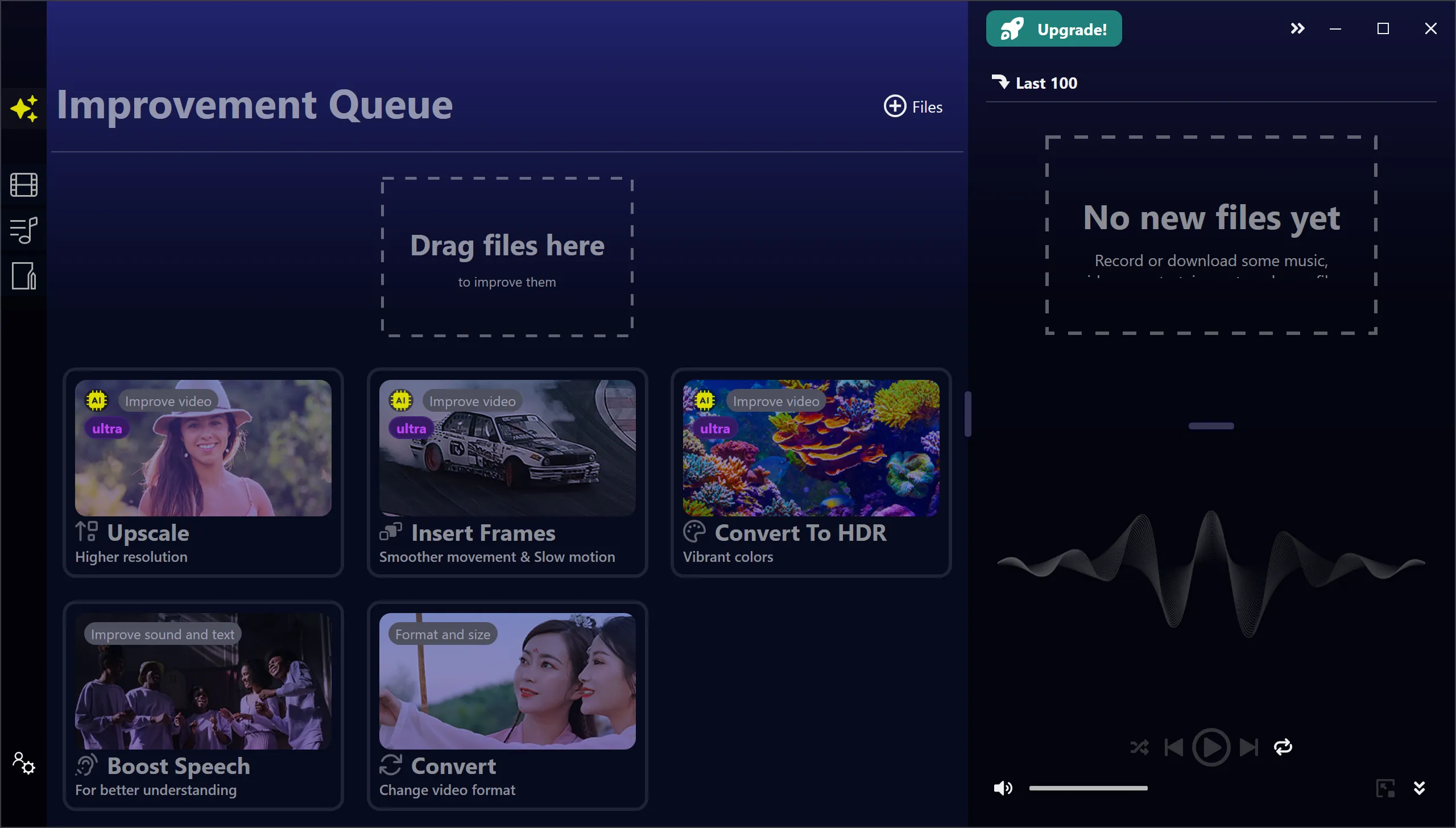Viewport: 1456px width, 828px height.
Task: Click the mini player view icon
Action: [1385, 788]
